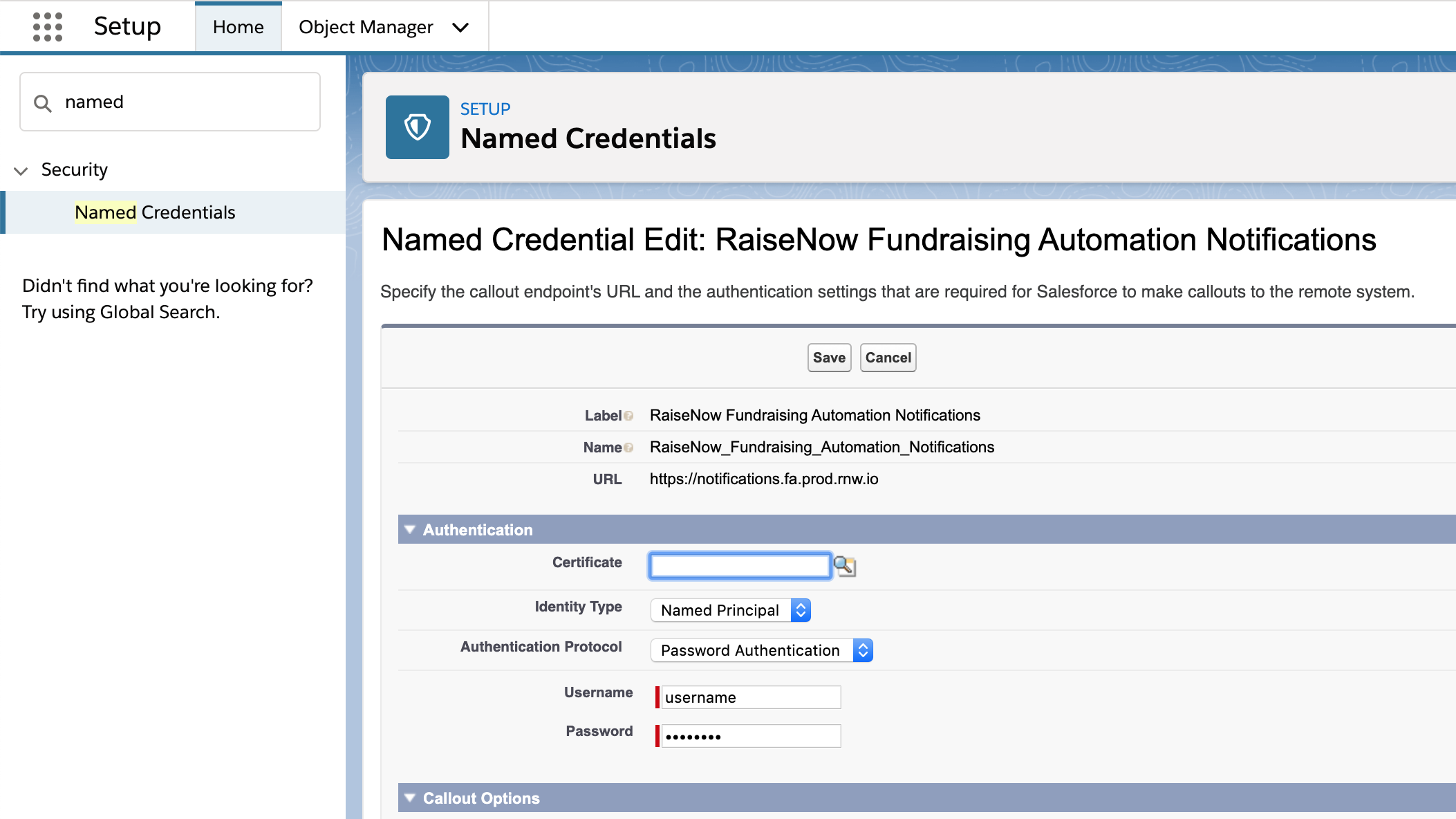
Task: Focus the Certificate input field
Action: tap(740, 566)
